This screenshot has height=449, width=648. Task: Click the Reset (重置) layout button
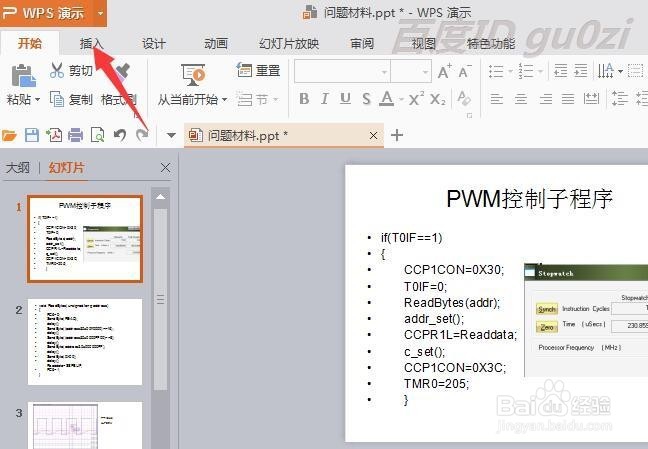click(x=259, y=70)
